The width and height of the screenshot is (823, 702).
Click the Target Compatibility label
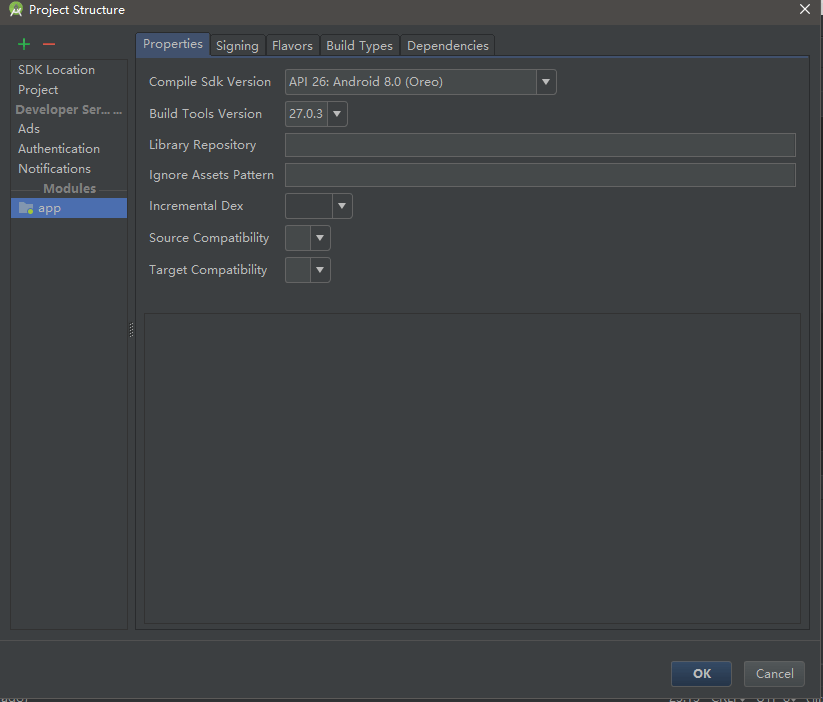[x=208, y=270]
